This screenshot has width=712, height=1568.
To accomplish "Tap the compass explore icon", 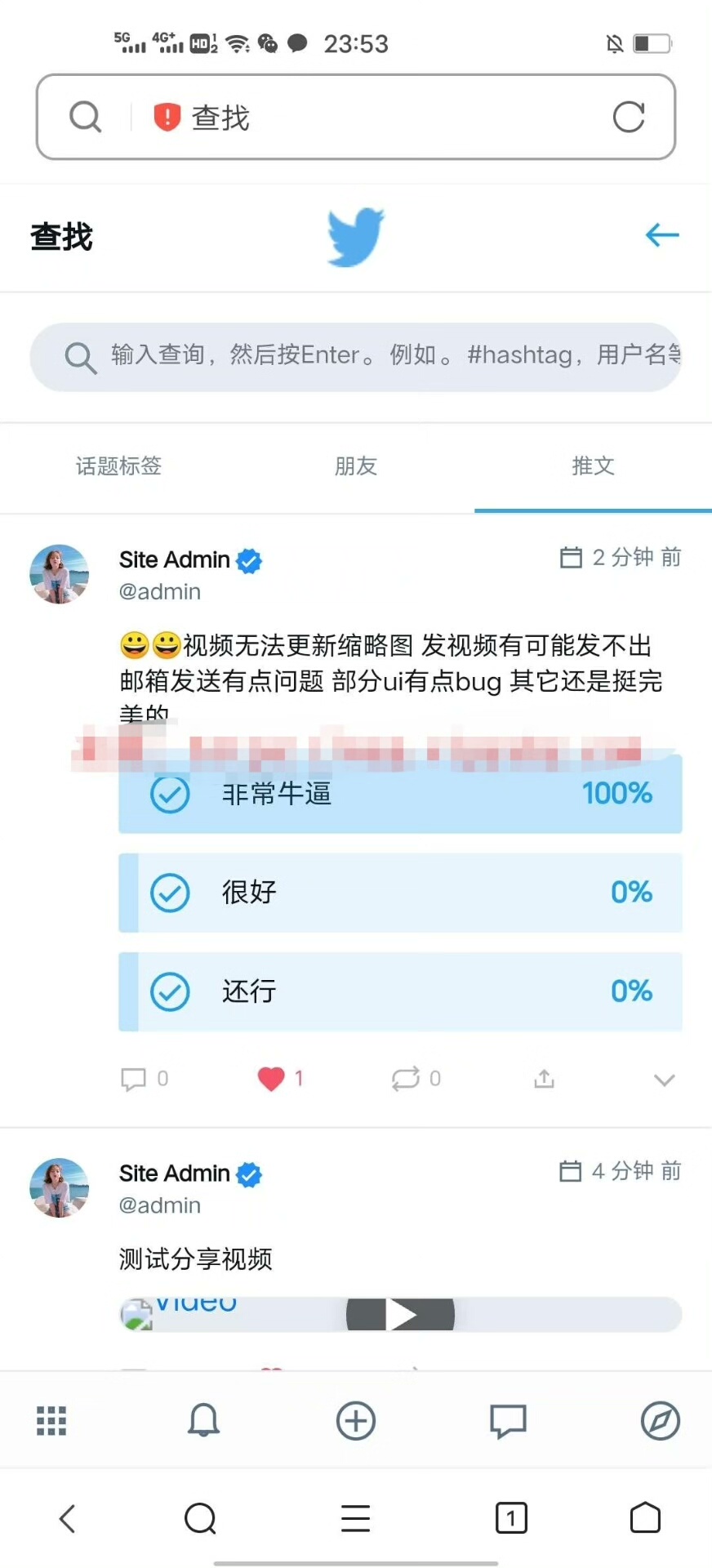I will 660,1421.
